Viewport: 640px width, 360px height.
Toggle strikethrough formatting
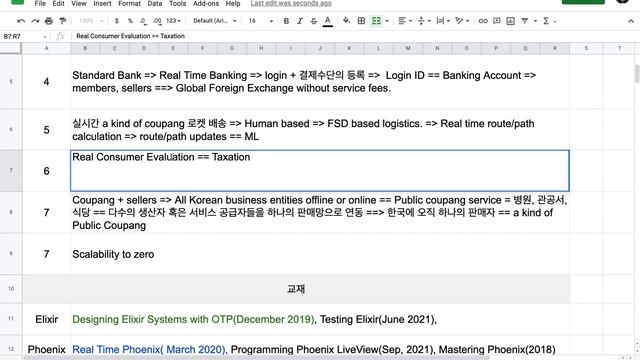tap(313, 21)
